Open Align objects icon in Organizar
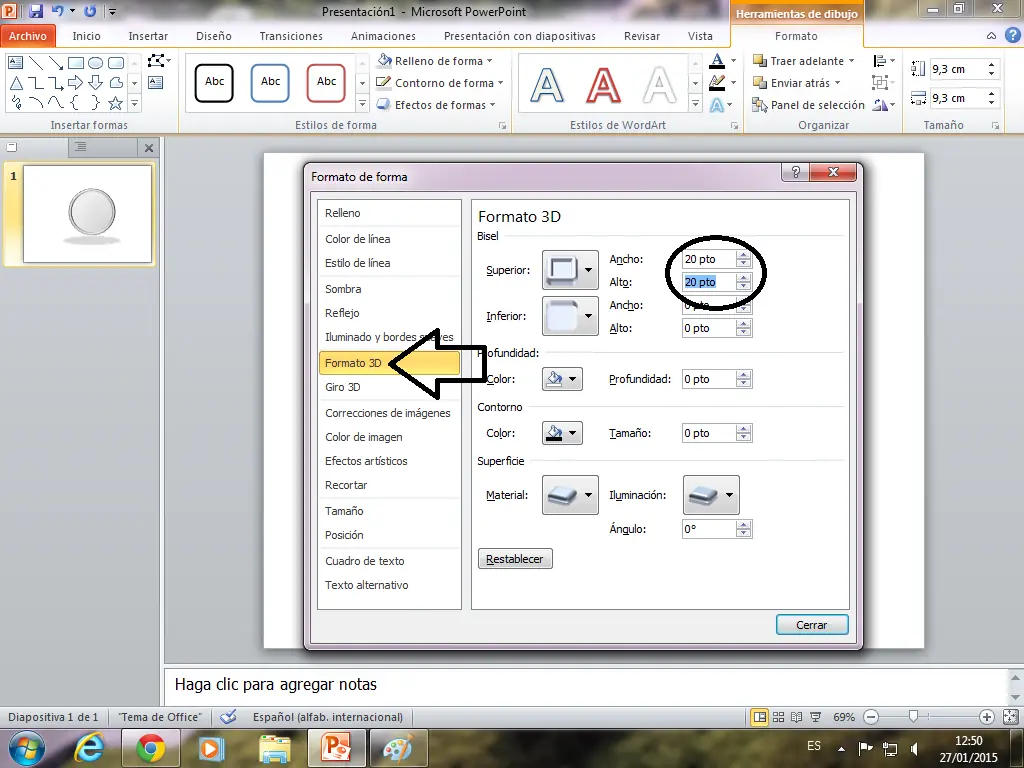Screen dimensions: 1024x768 click(880, 61)
